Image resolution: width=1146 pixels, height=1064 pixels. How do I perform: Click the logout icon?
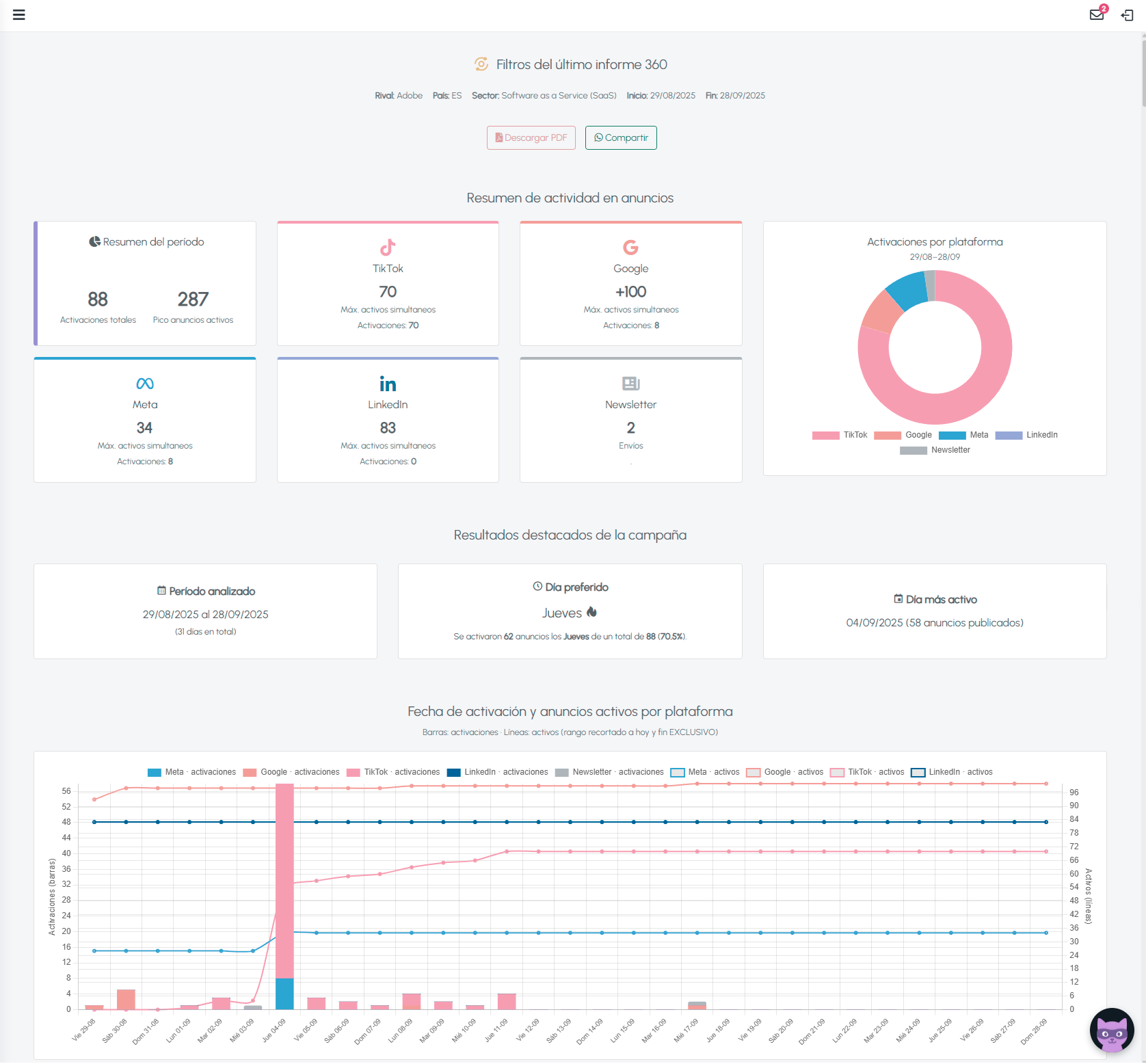pyautogui.click(x=1128, y=15)
